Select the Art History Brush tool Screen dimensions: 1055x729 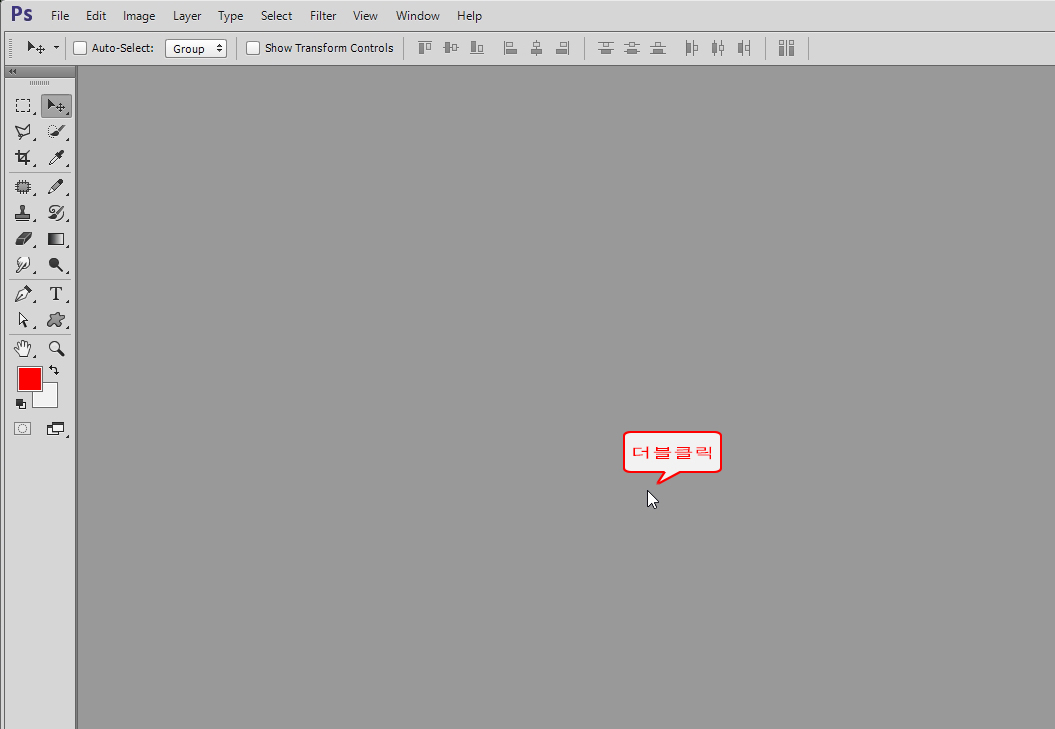(56, 213)
